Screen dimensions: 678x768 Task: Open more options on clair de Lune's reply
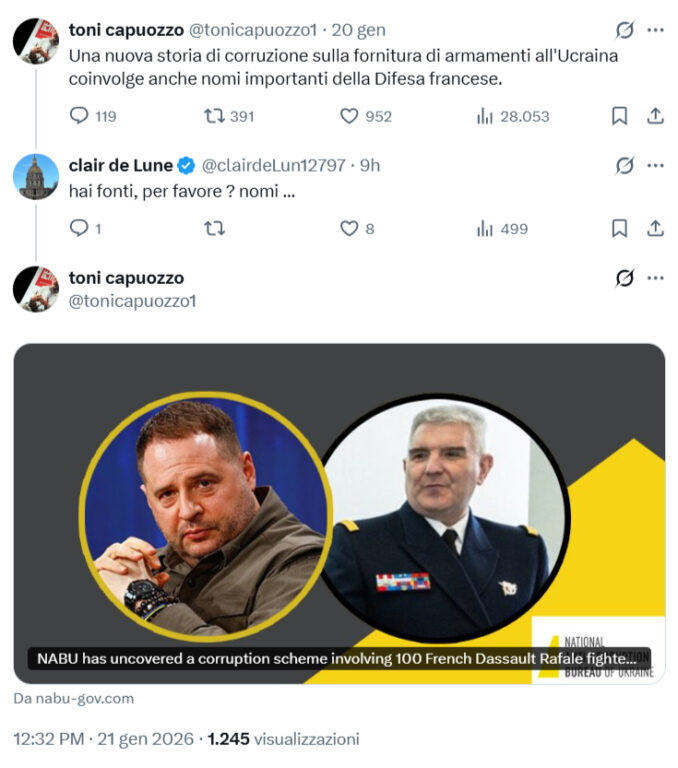coord(655,166)
